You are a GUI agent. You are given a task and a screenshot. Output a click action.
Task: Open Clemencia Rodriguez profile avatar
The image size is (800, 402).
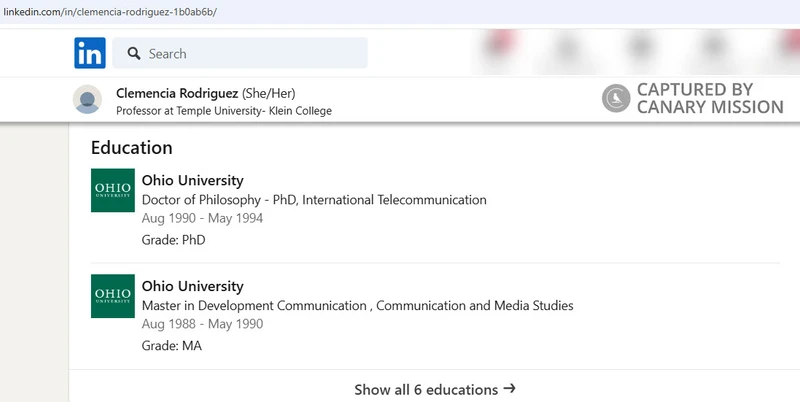(x=87, y=99)
